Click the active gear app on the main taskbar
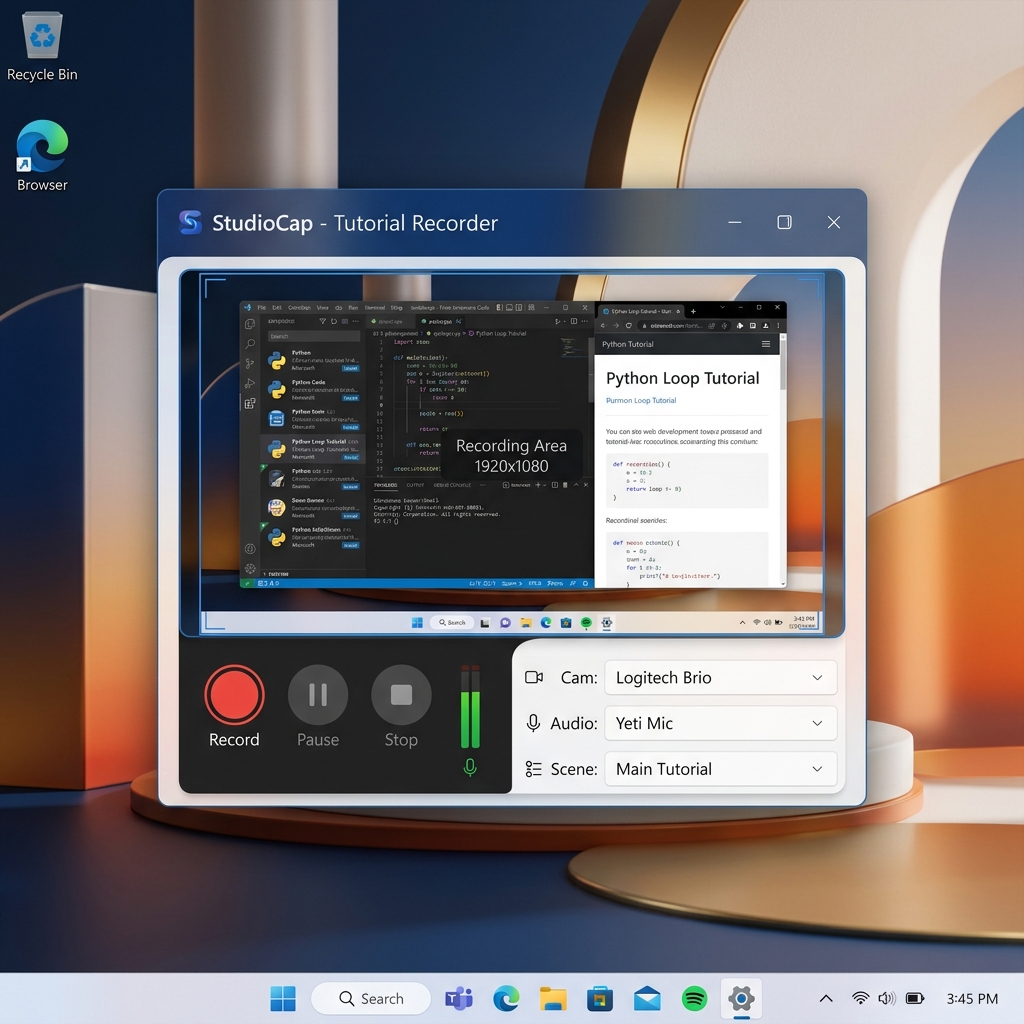The height and width of the screenshot is (1024, 1024). (741, 999)
